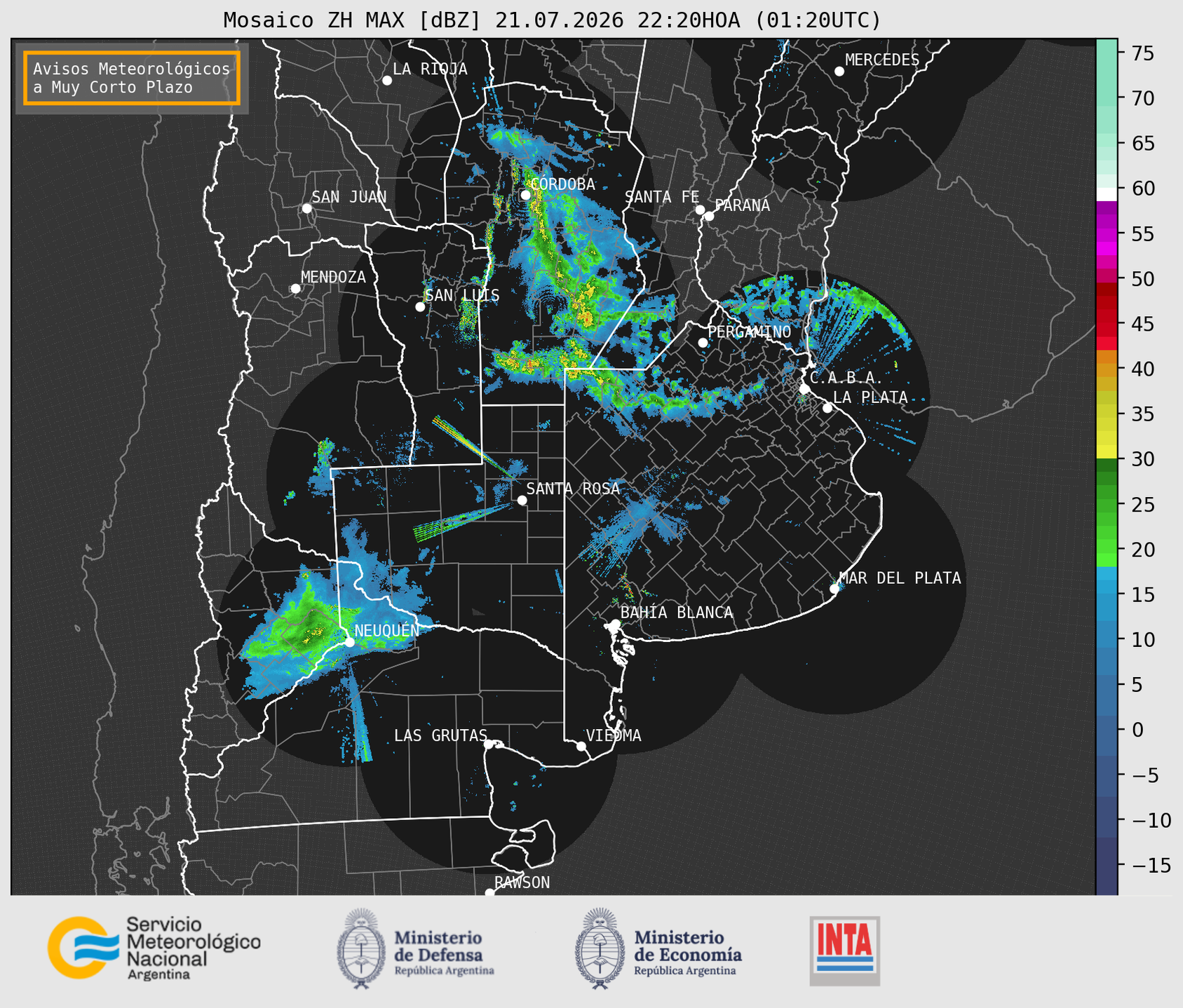Click the MAR DEL PLATA marker dot
The width and height of the screenshot is (1183, 1008).
pyautogui.click(x=834, y=588)
